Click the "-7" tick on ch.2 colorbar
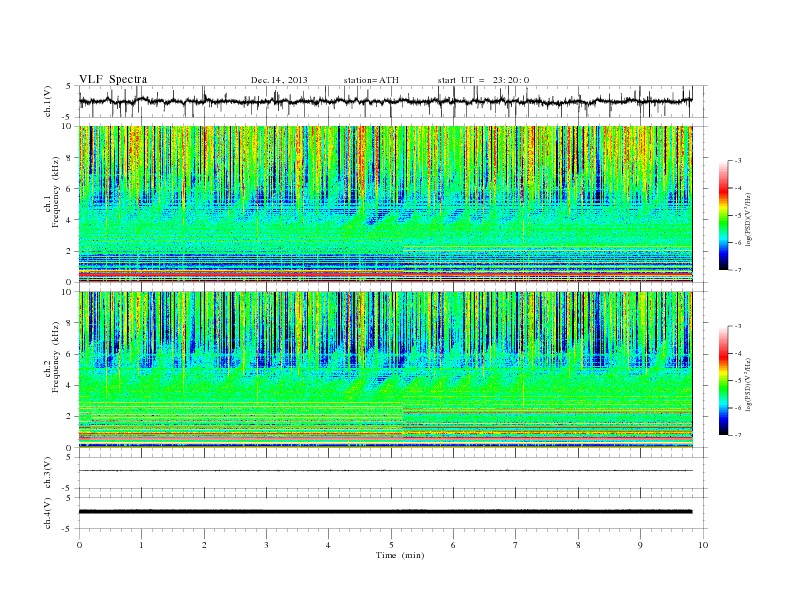This screenshot has width=792, height=612. coord(737,435)
